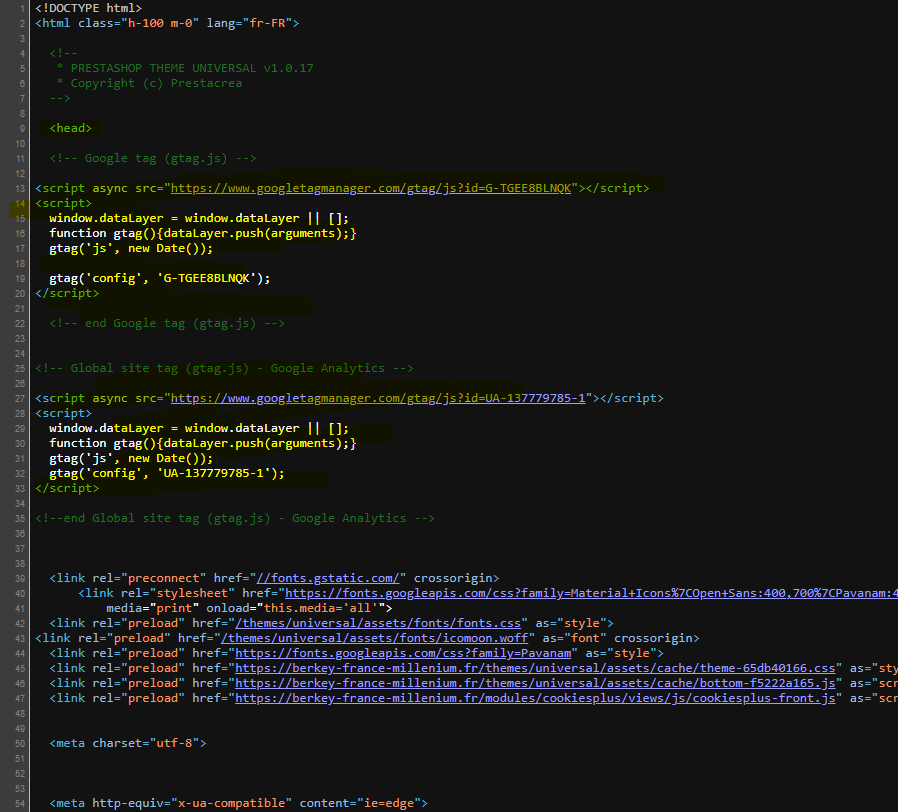Click the <script> tag on line 28
The height and width of the screenshot is (812, 898).
(63, 413)
